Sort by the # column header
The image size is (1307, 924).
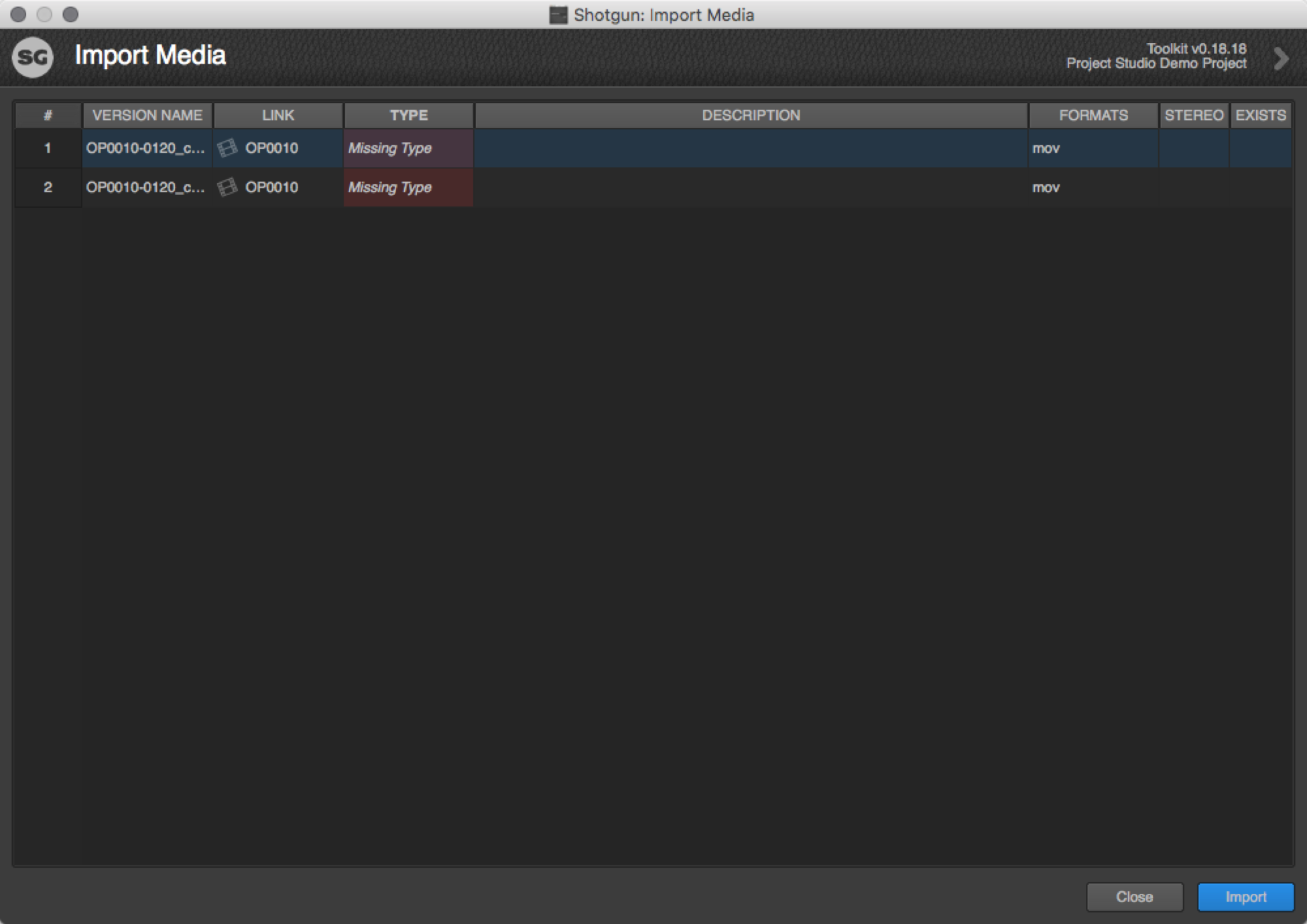pos(48,115)
